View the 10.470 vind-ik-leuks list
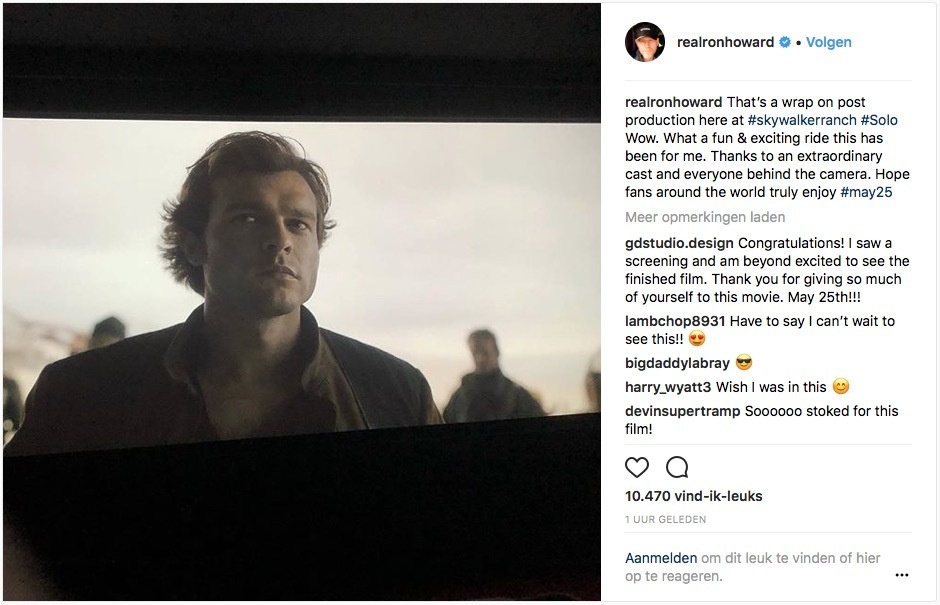This screenshot has width=940, height=605. [694, 496]
